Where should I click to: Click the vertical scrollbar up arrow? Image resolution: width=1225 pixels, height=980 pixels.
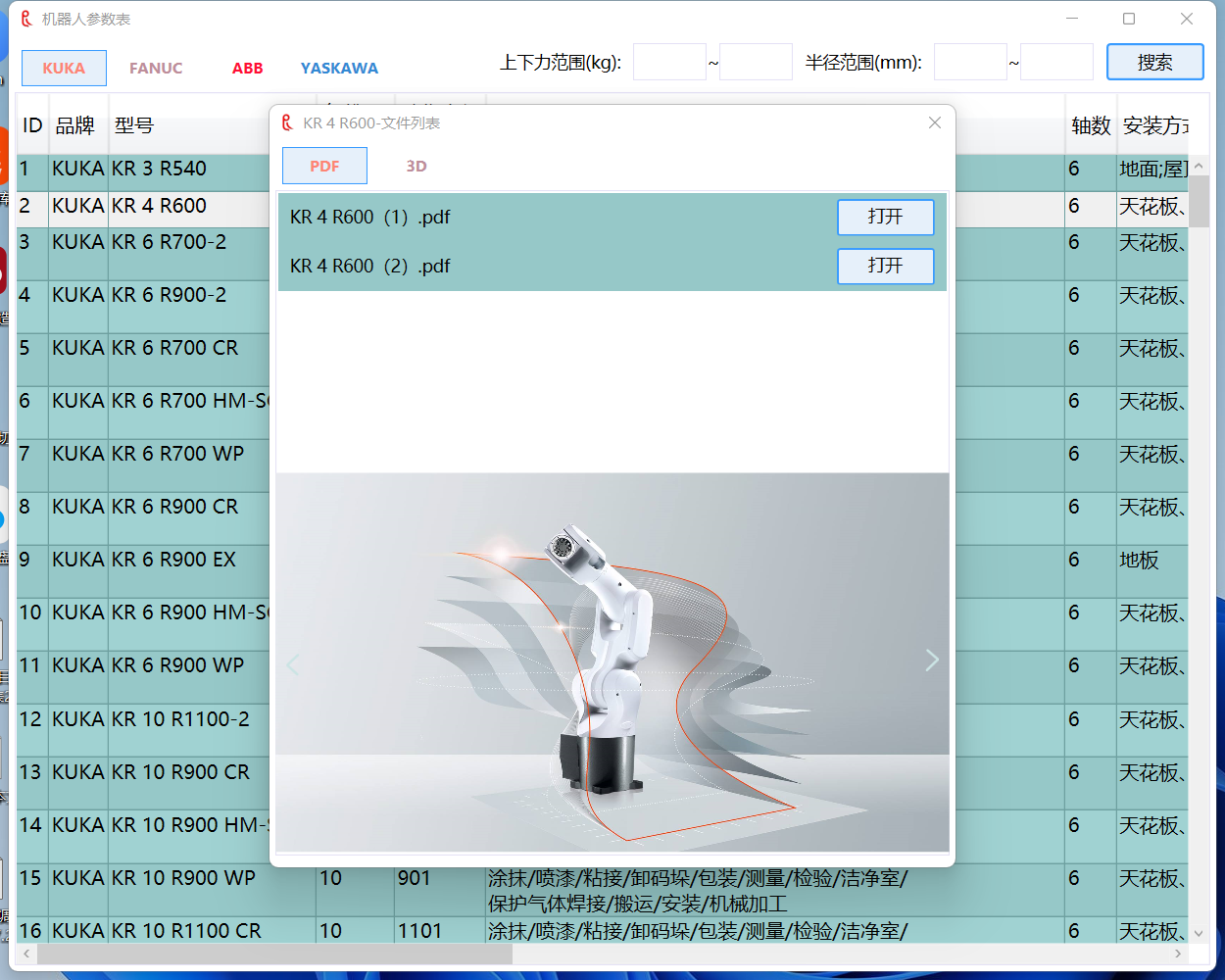(1199, 166)
